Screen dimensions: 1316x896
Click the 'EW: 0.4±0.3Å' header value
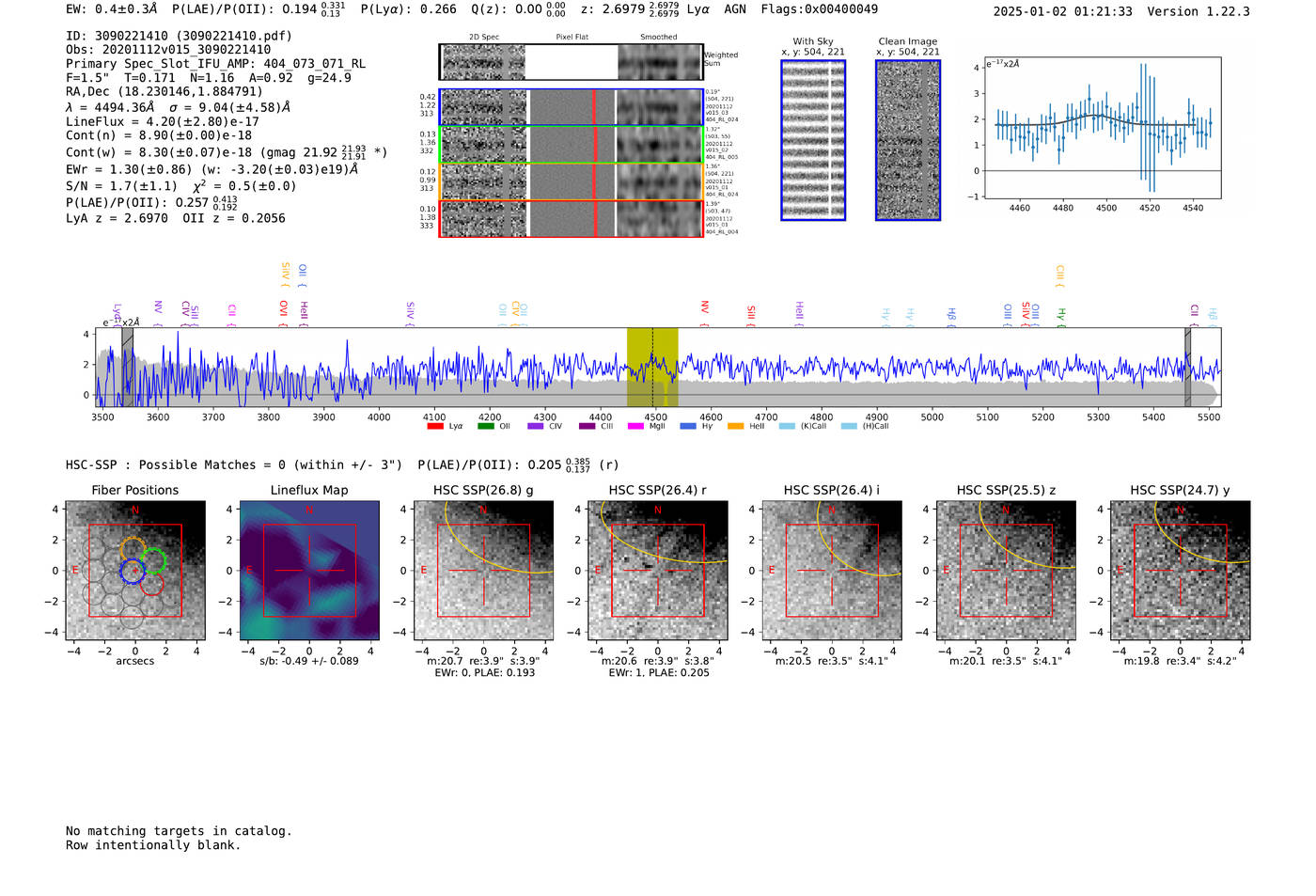tap(112, 9)
